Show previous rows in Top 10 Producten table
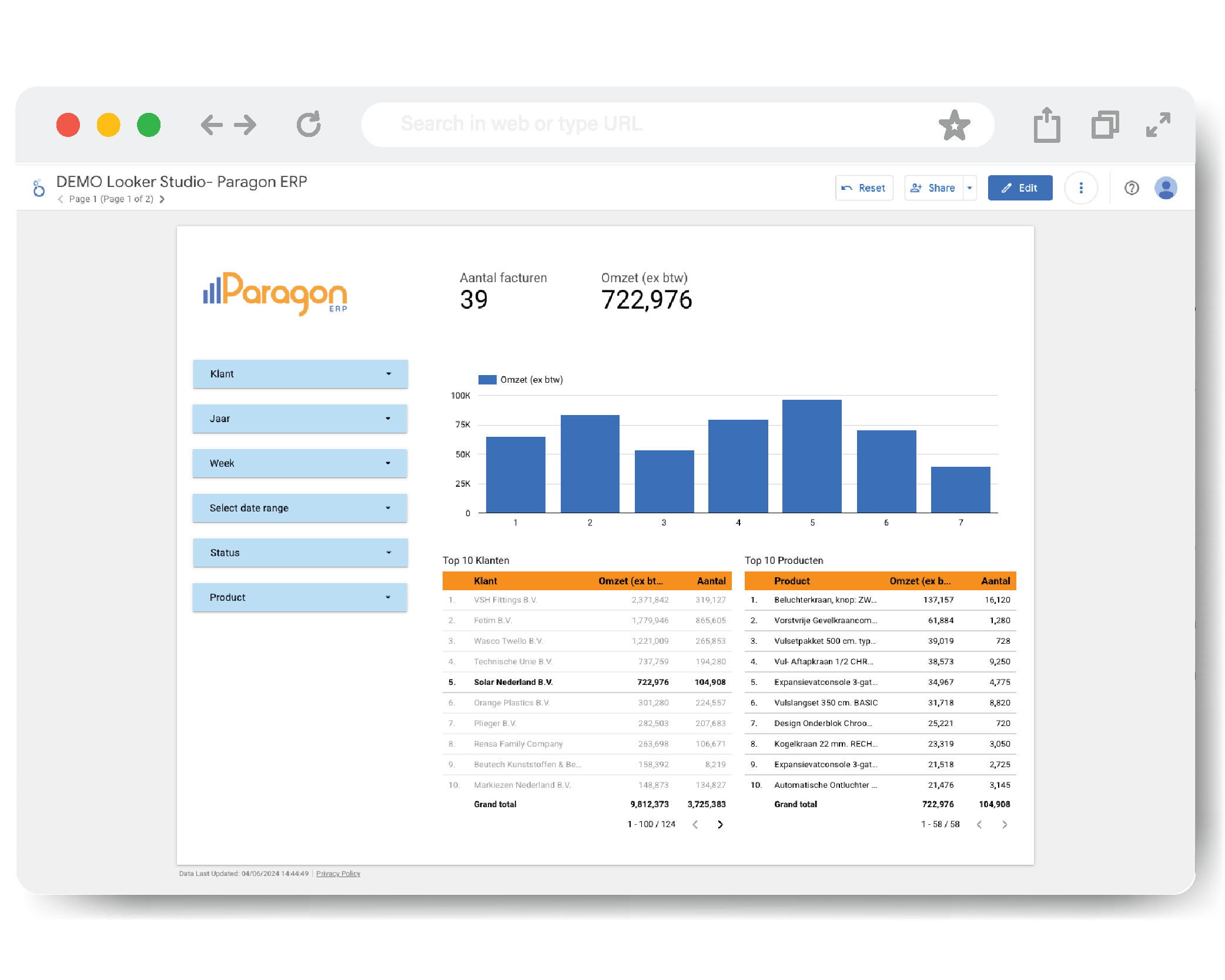This screenshot has height=980, width=1225. [979, 824]
